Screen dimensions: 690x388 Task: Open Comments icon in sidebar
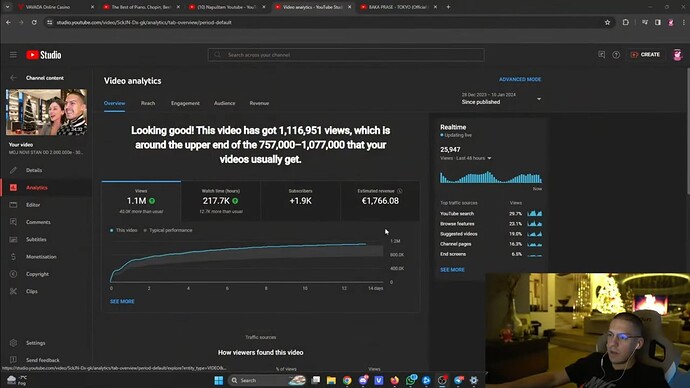tap(13, 222)
